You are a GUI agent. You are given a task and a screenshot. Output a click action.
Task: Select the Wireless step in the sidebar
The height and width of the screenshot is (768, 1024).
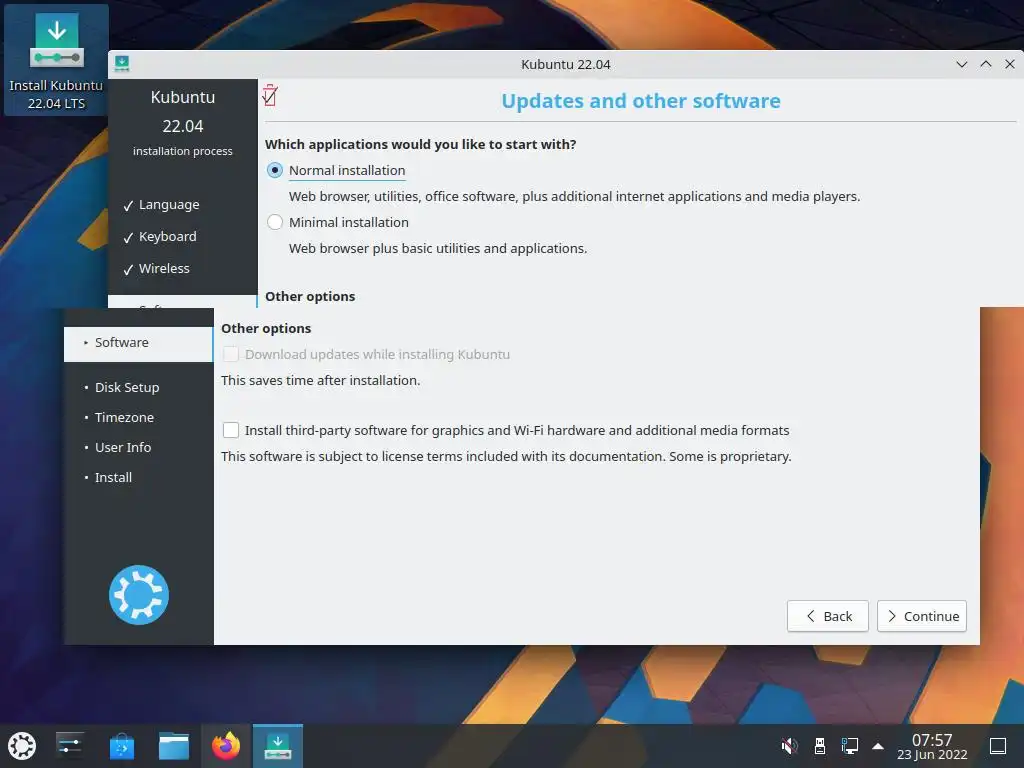point(164,268)
